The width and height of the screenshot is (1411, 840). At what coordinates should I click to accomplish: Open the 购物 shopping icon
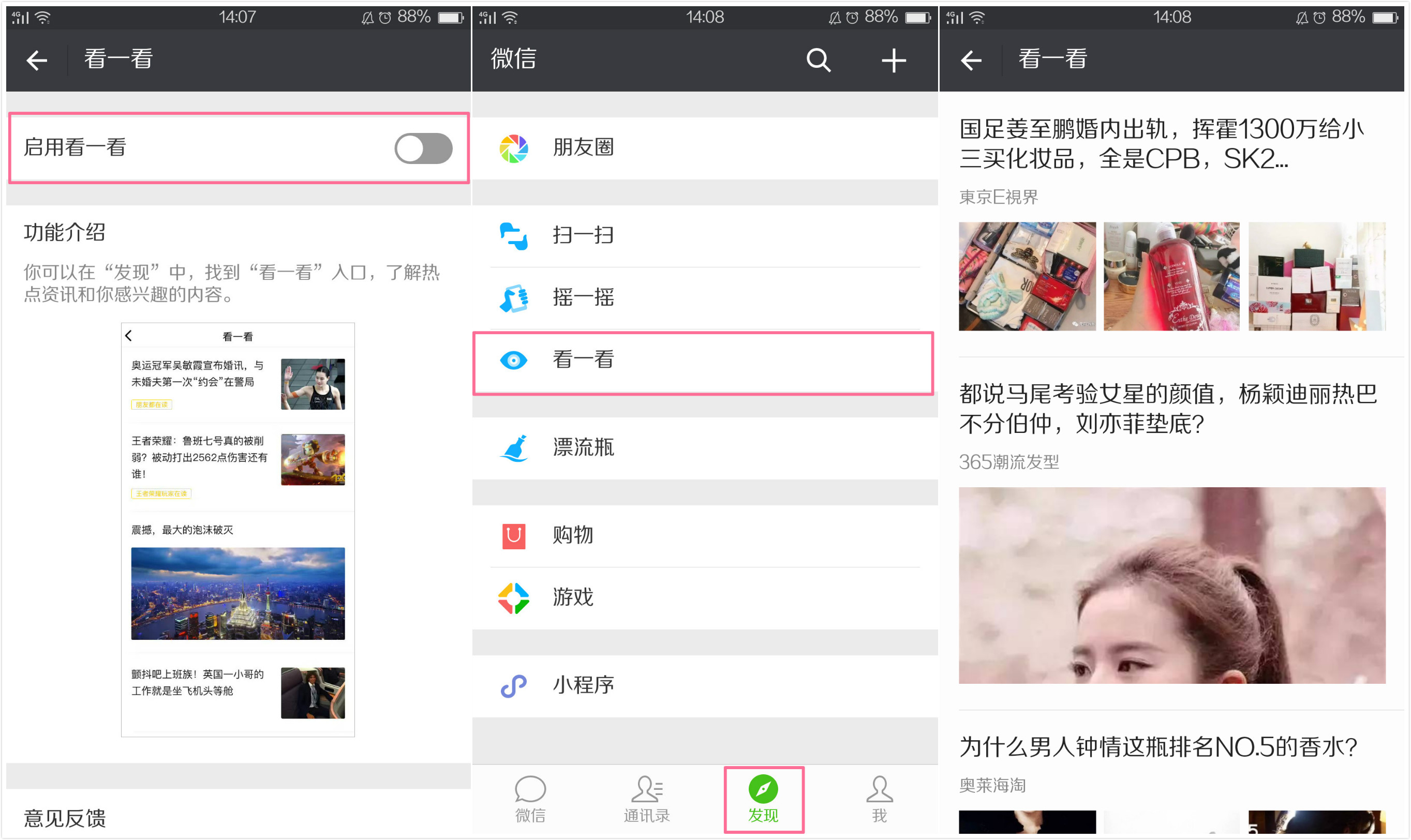[514, 536]
